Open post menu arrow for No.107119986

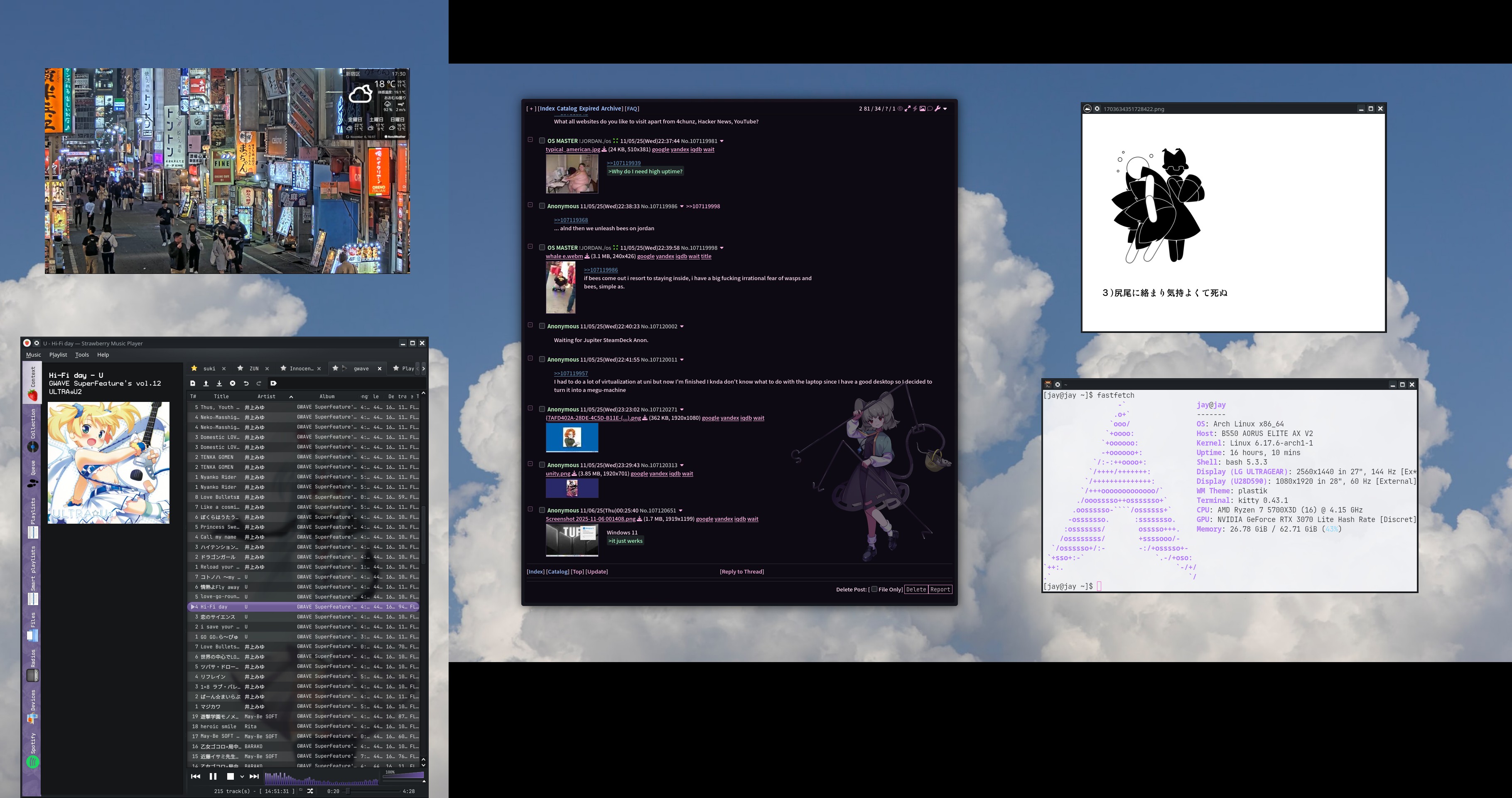click(682, 207)
